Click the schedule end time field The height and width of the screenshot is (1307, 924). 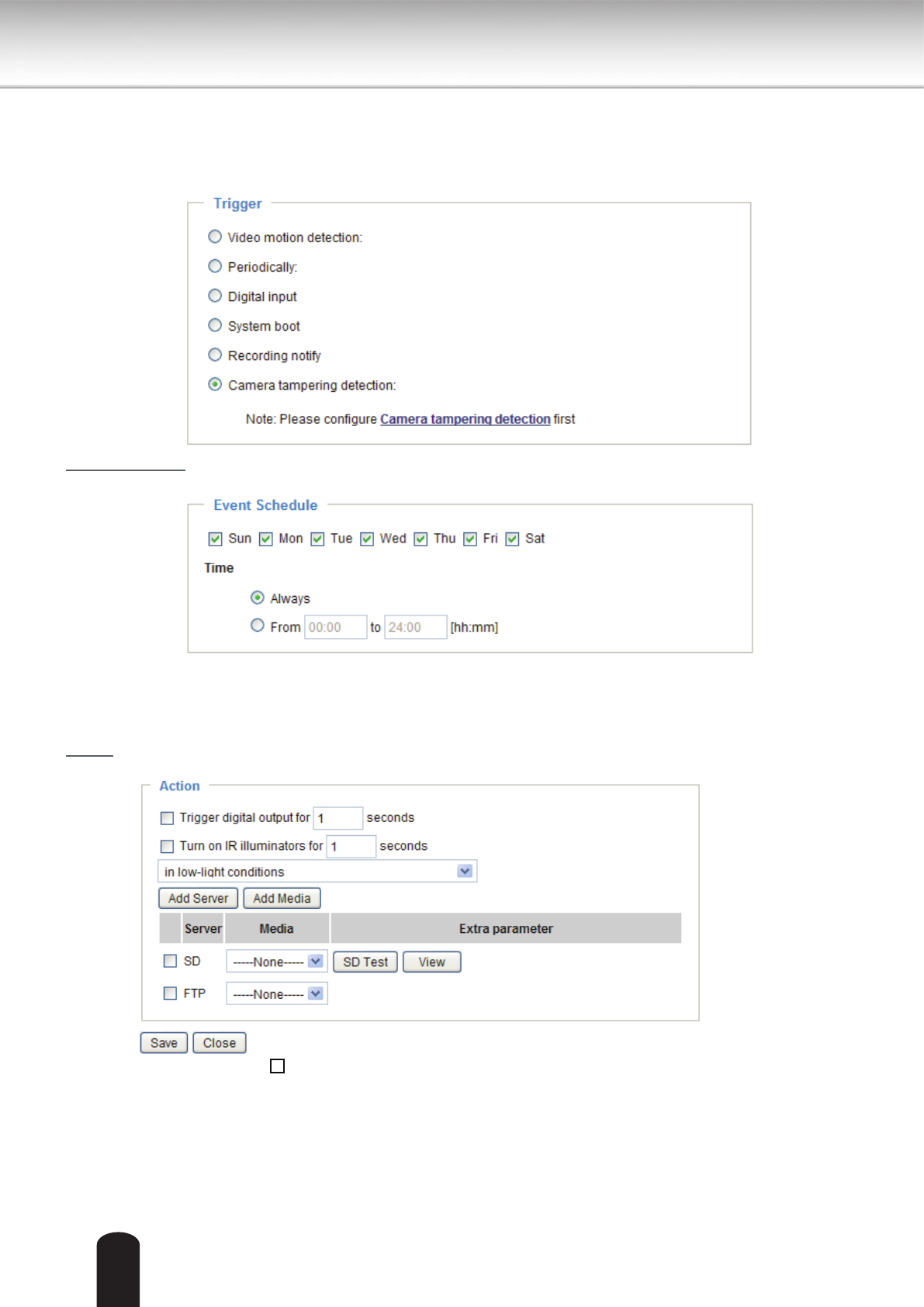415,627
